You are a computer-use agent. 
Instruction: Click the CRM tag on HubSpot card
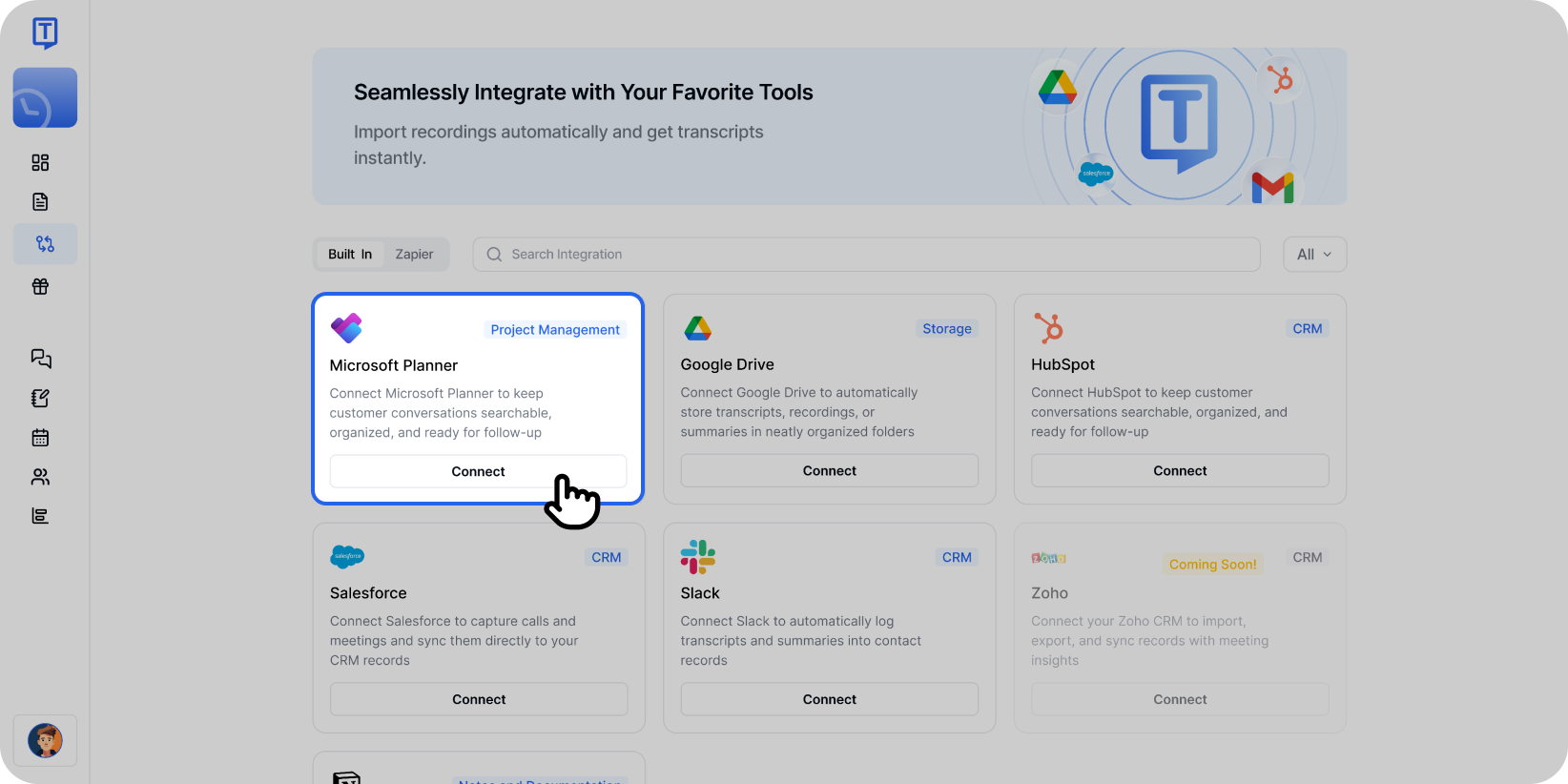tap(1308, 329)
